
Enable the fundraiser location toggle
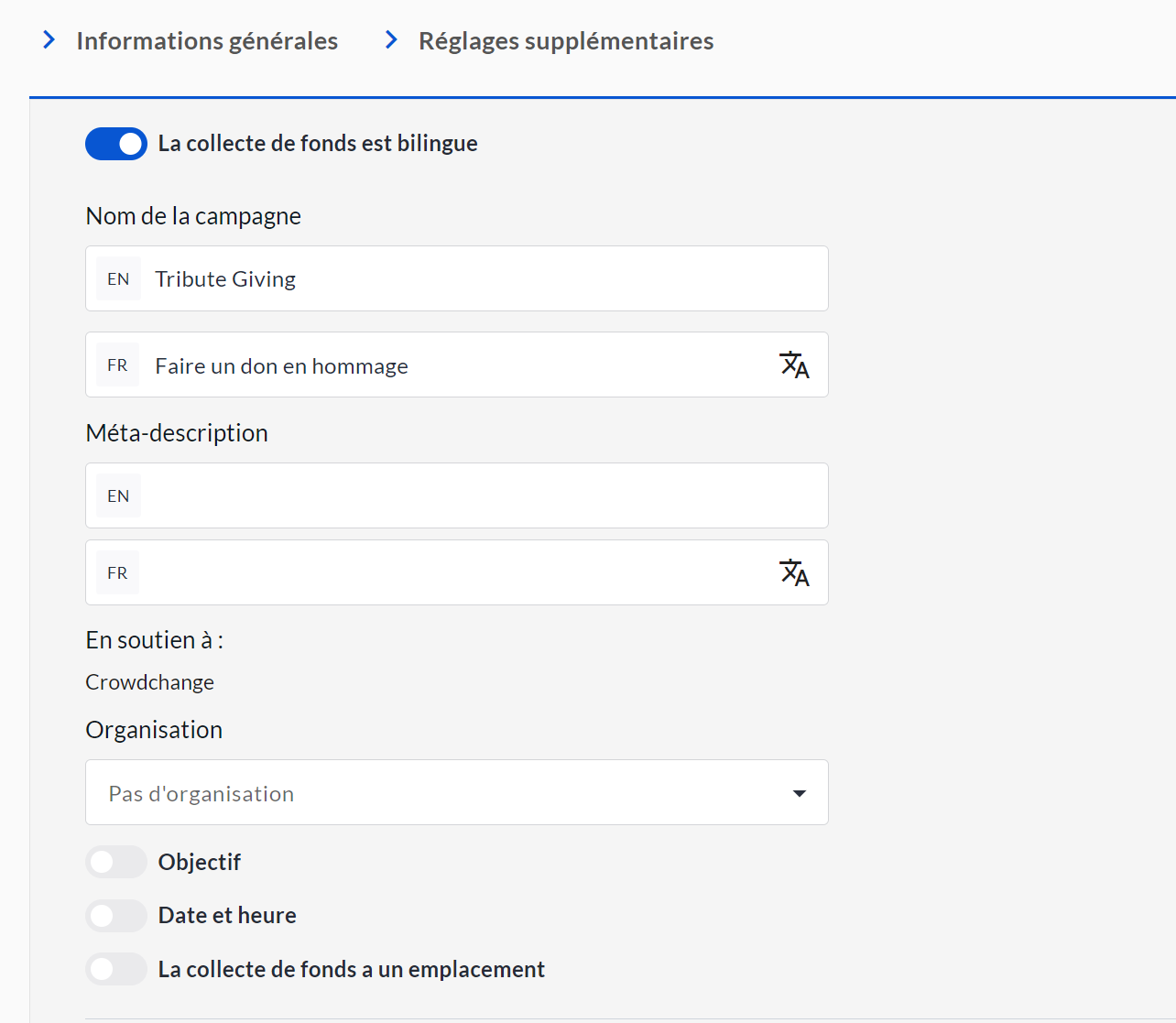116,969
